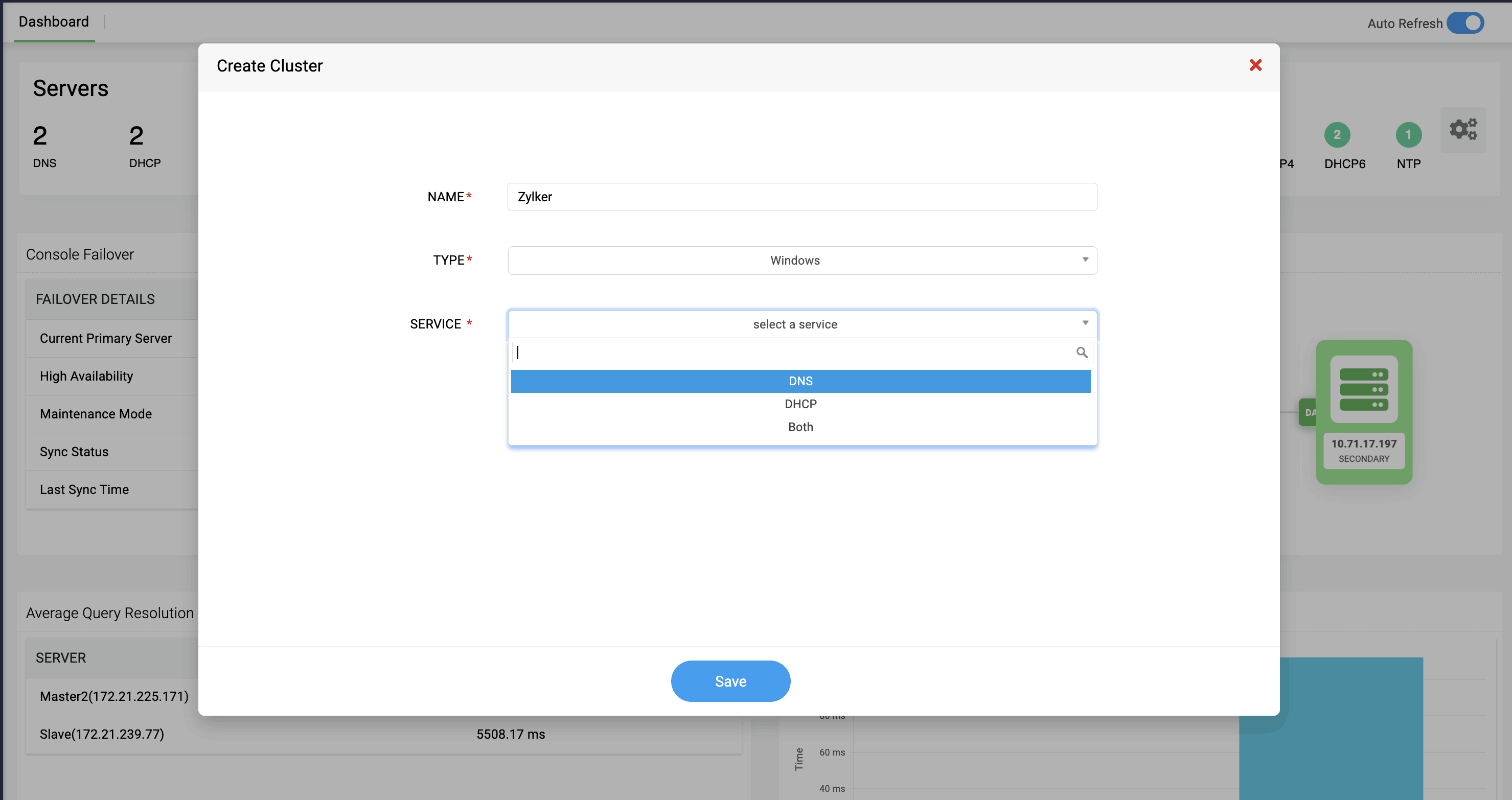Click the DHCP6 count badge
Screen dimensions: 1512x800
coord(1337,135)
